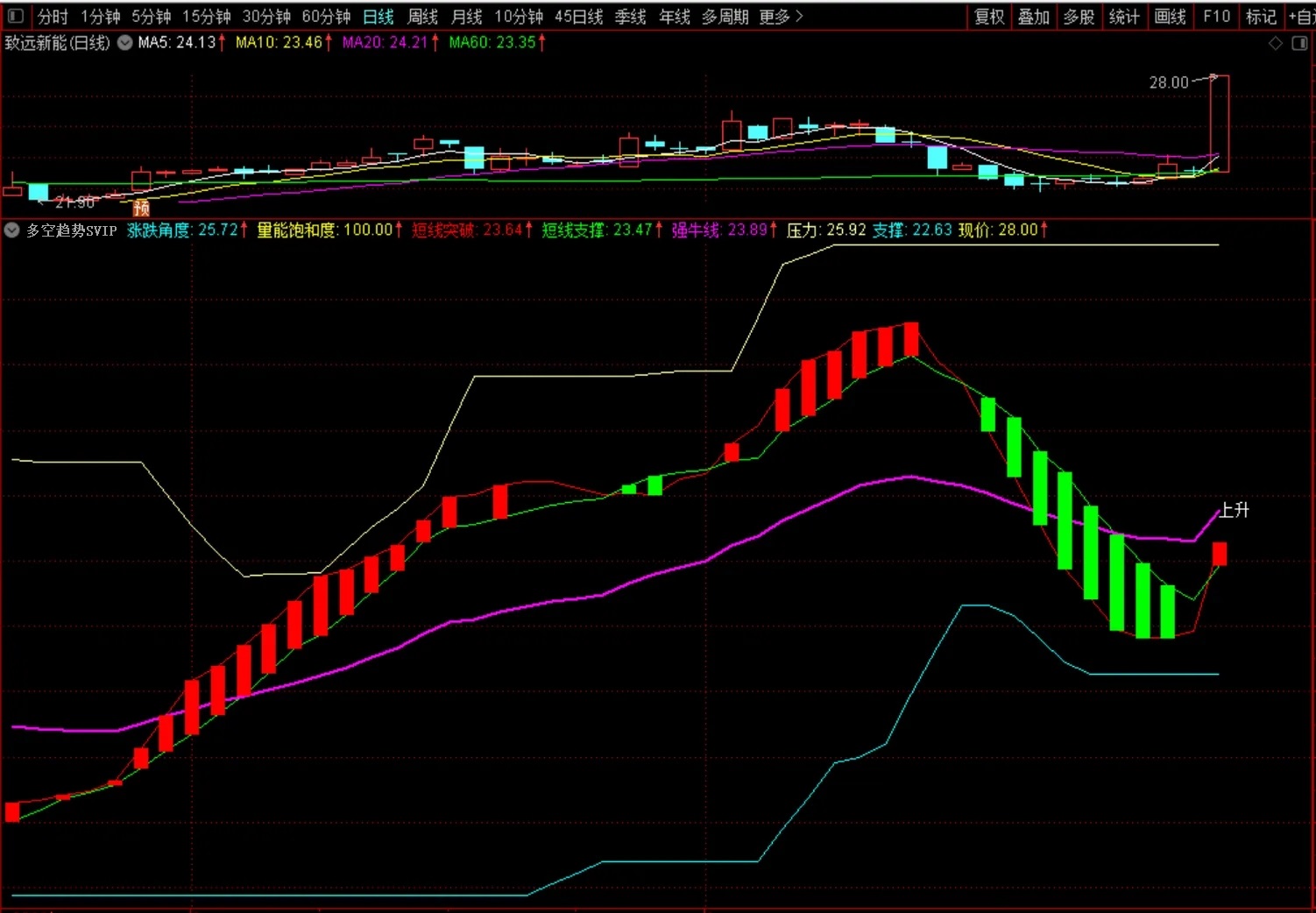Expand 多空趋势SVIP indicator dropdown arrow
This screenshot has height=913, width=1316.
coord(12,230)
